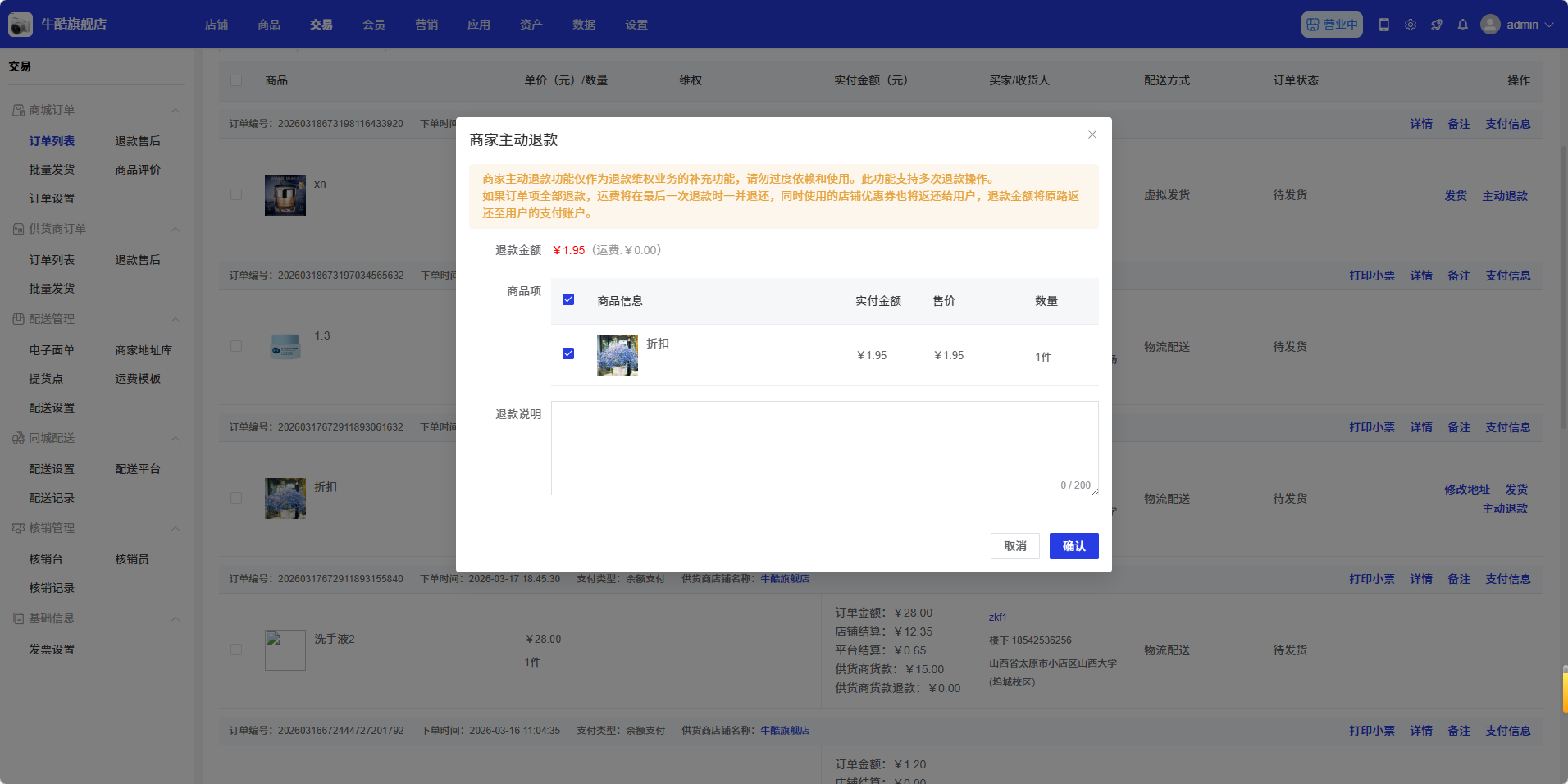Open the 营销 top menu

[x=426, y=25]
